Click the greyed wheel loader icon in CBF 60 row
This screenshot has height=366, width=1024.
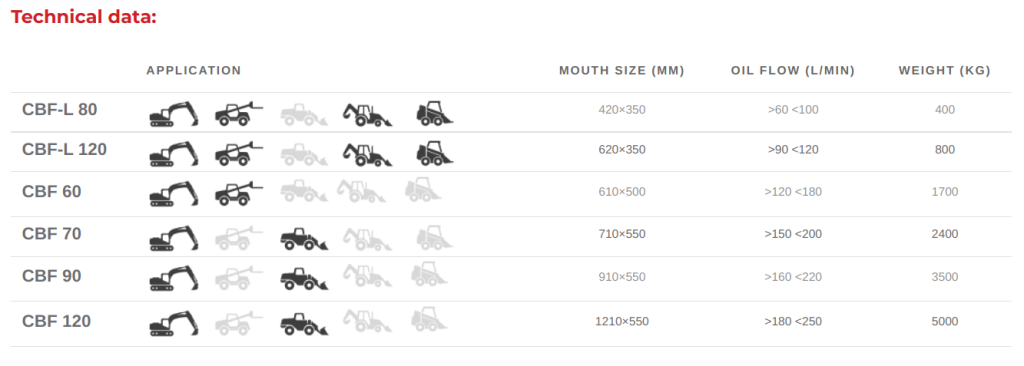click(x=304, y=191)
